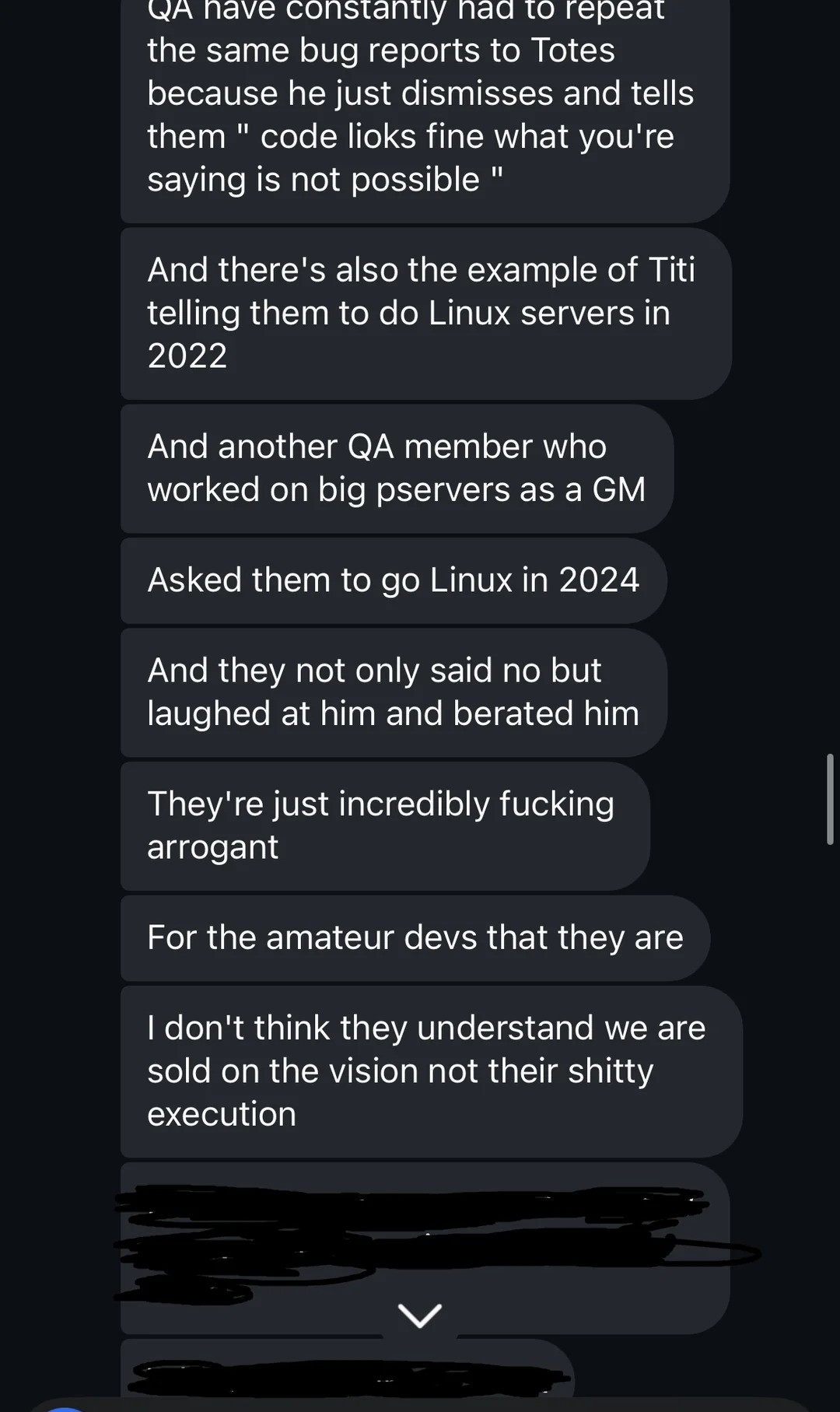This screenshot has height=1412, width=840.
Task: Tap the jump-to-latest down chevron
Action: click(420, 1316)
